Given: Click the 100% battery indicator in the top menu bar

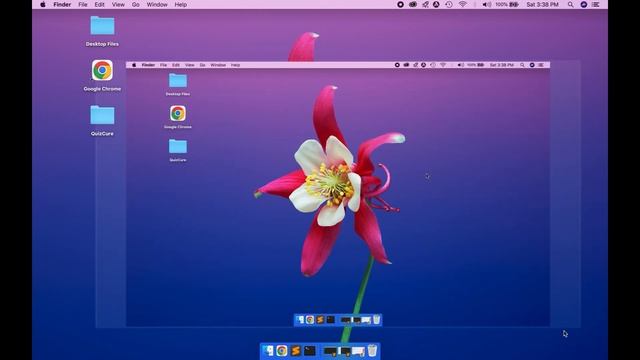Looking at the screenshot, I should (x=507, y=4).
